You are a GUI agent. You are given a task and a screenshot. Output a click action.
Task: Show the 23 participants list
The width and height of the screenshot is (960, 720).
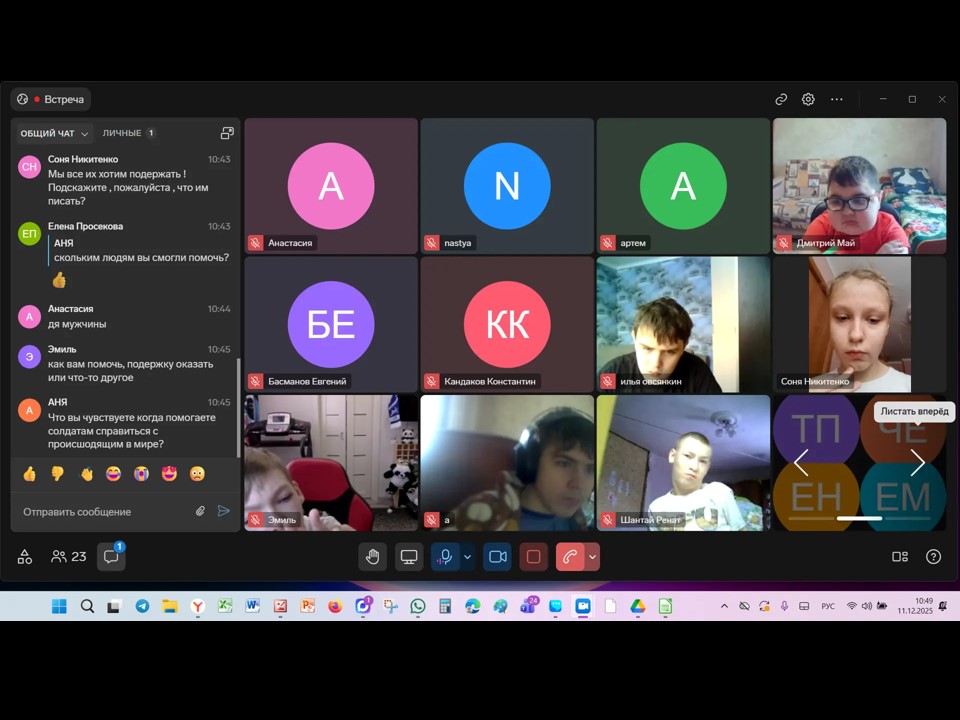(x=69, y=557)
